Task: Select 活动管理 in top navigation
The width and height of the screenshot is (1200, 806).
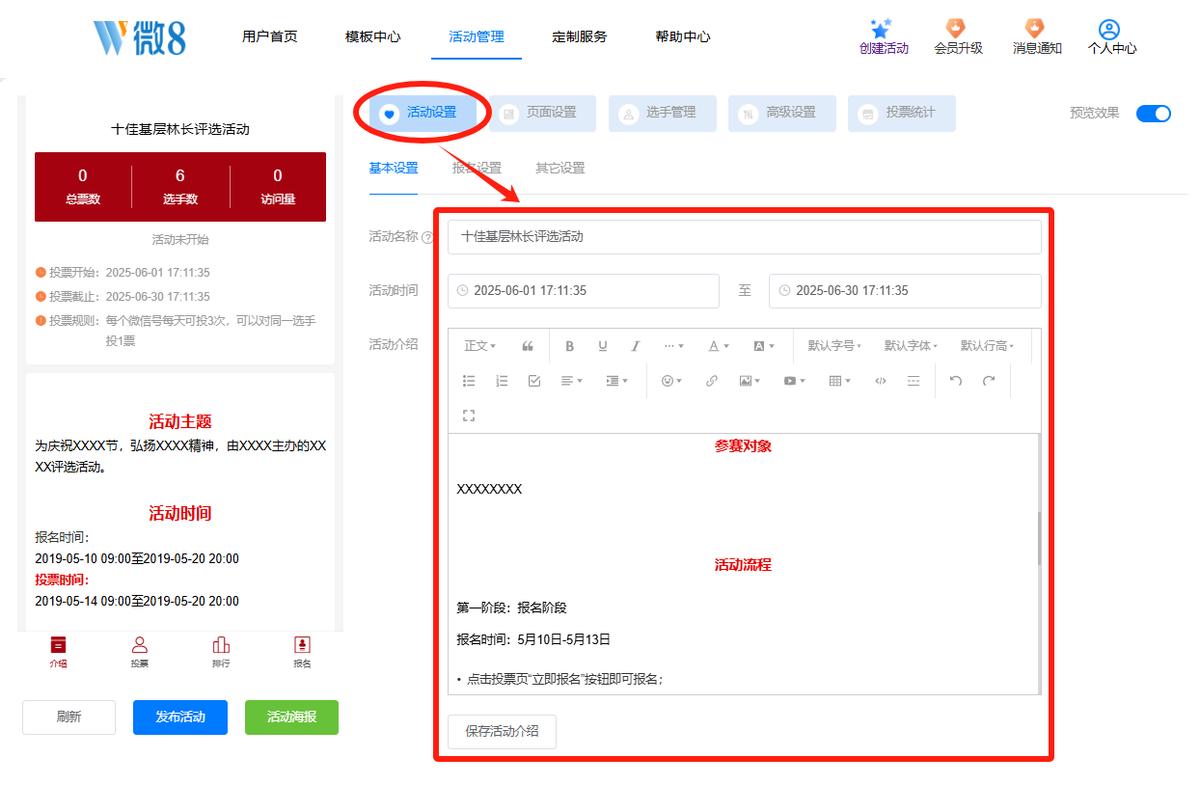Action: coord(476,37)
